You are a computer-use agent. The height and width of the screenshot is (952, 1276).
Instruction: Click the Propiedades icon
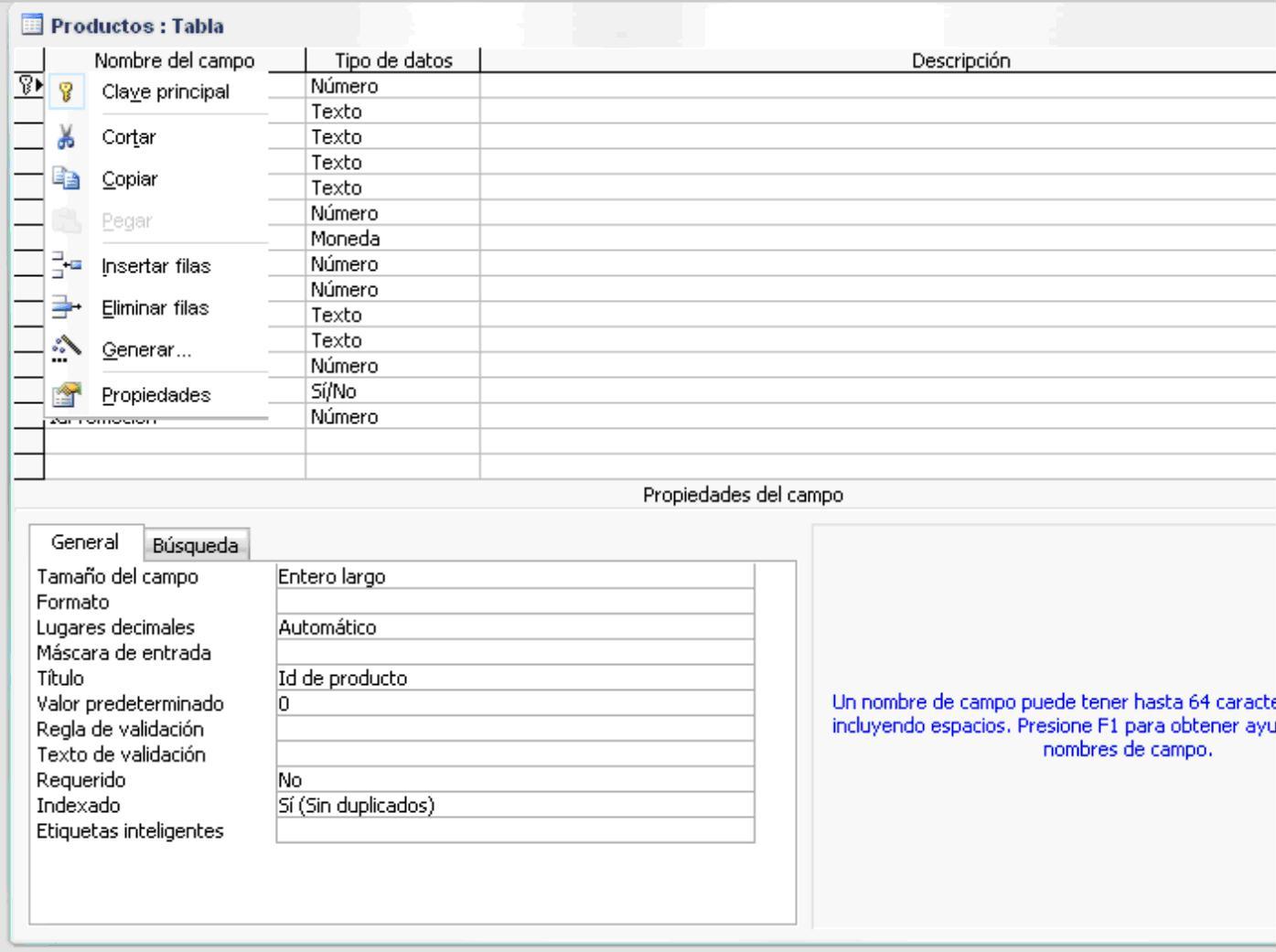point(64,393)
